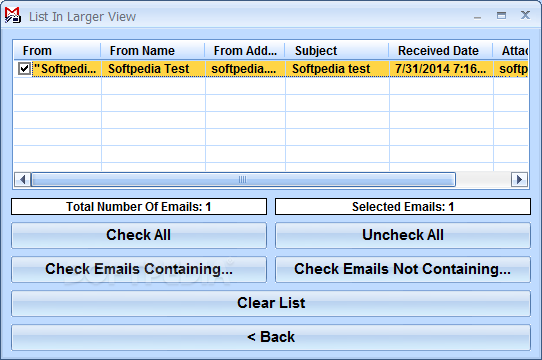The image size is (542, 360).
Task: Sort by the From Name column header
Action: [153, 51]
